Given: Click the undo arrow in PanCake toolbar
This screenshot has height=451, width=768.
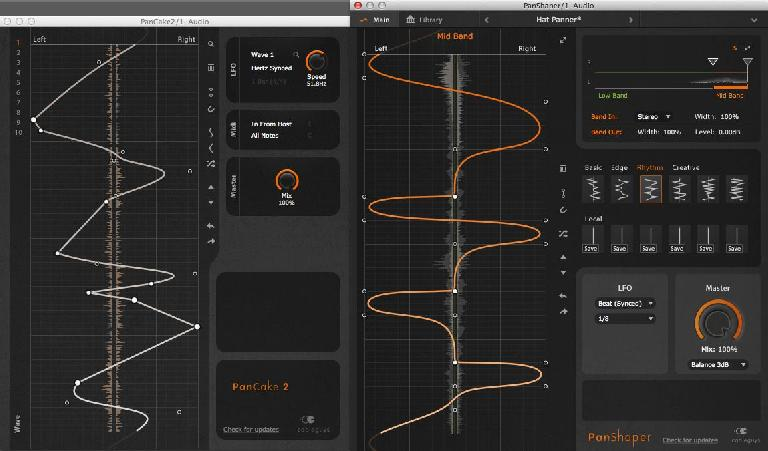Looking at the screenshot, I should click(x=211, y=226).
